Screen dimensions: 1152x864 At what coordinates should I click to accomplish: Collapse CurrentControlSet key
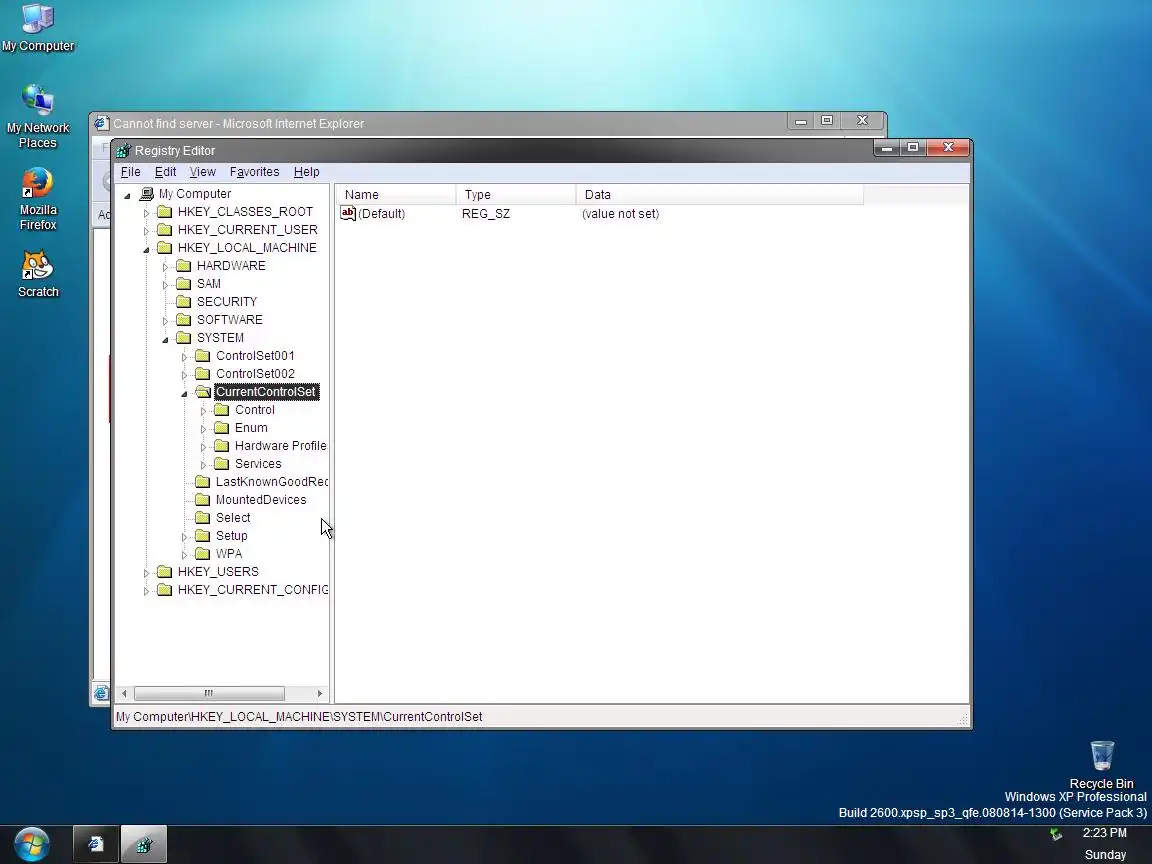pos(184,393)
